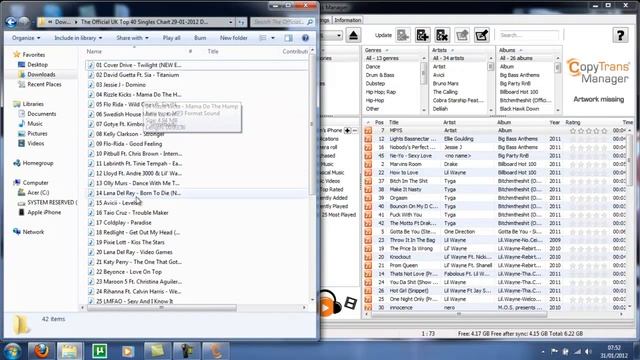Image resolution: width=640 pixels, height=360 pixels.
Task: Open the address bar history dropdown arrow
Action: [x=231, y=22]
